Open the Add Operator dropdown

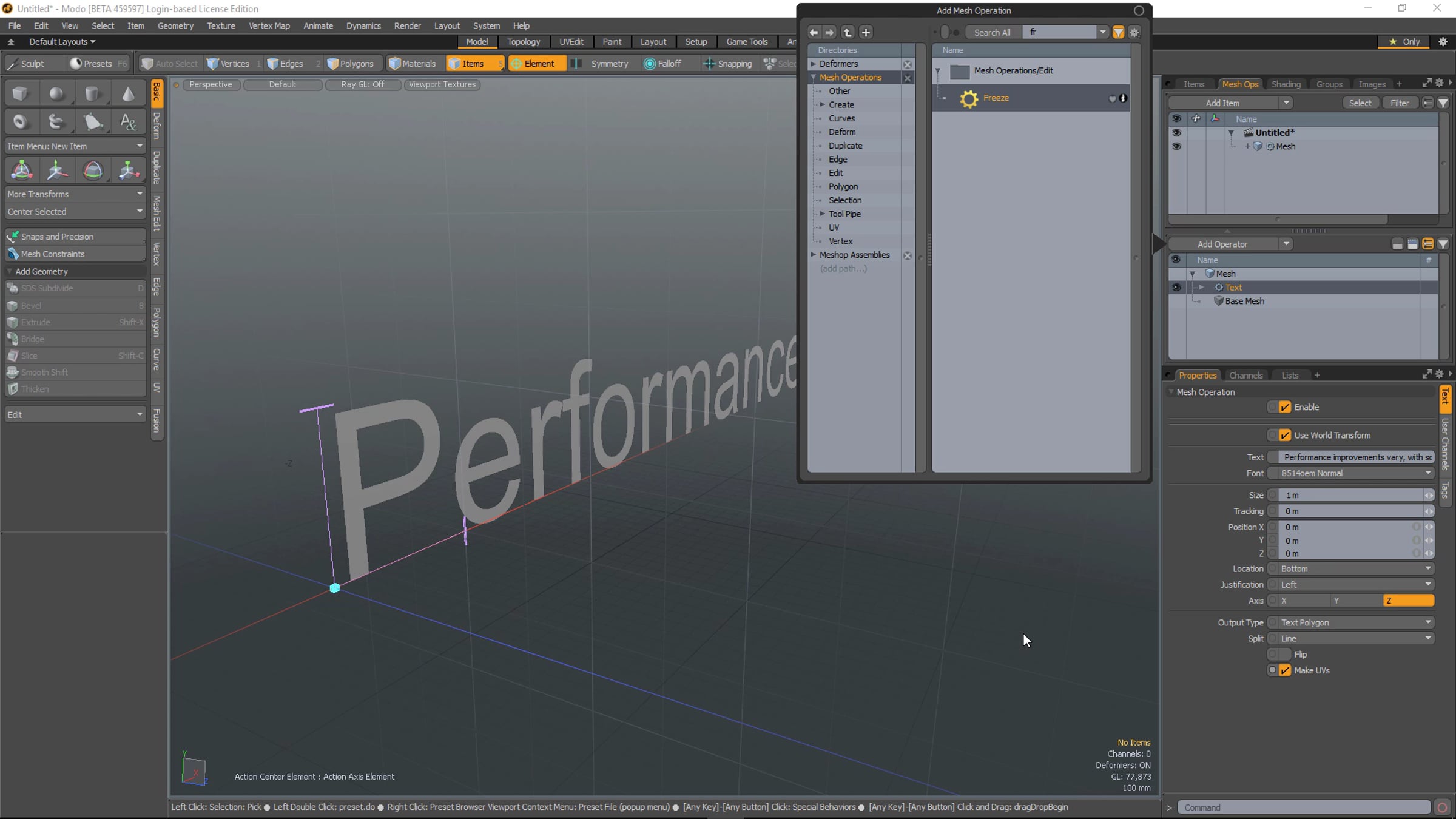click(x=1230, y=244)
